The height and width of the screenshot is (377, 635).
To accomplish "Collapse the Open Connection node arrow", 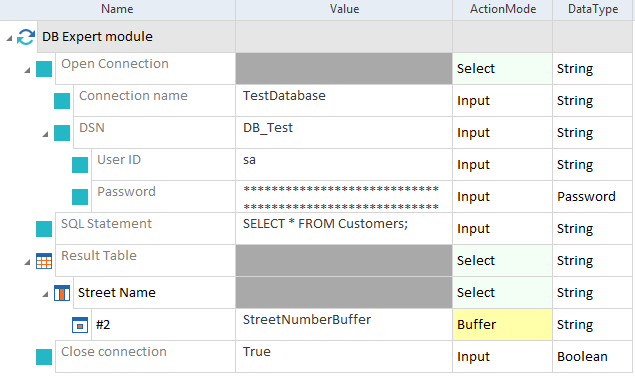I will click(27, 70).
